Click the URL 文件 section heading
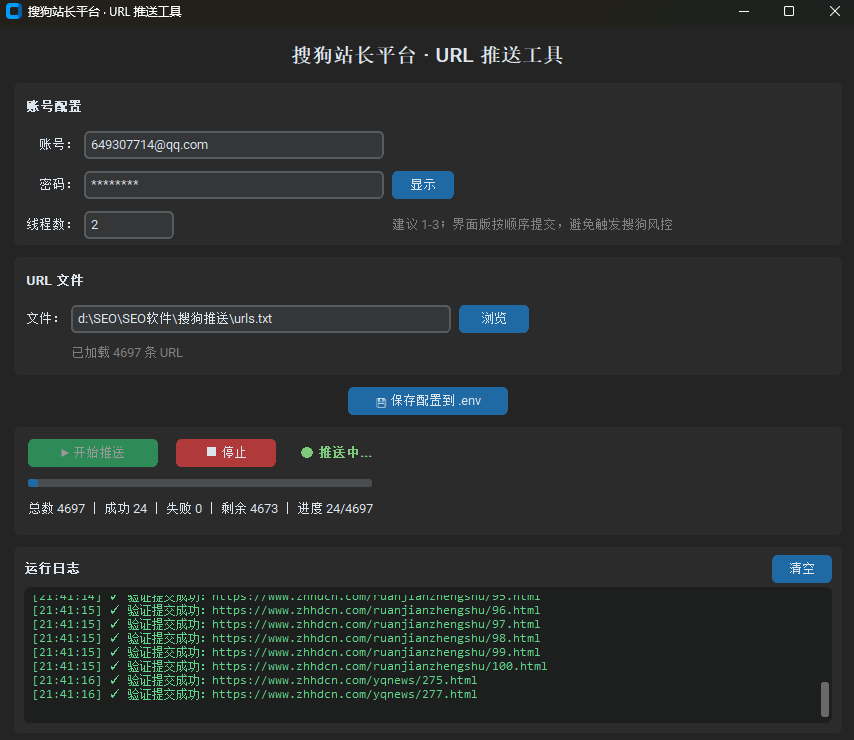Screen dimensions: 854x740 tap(55, 280)
